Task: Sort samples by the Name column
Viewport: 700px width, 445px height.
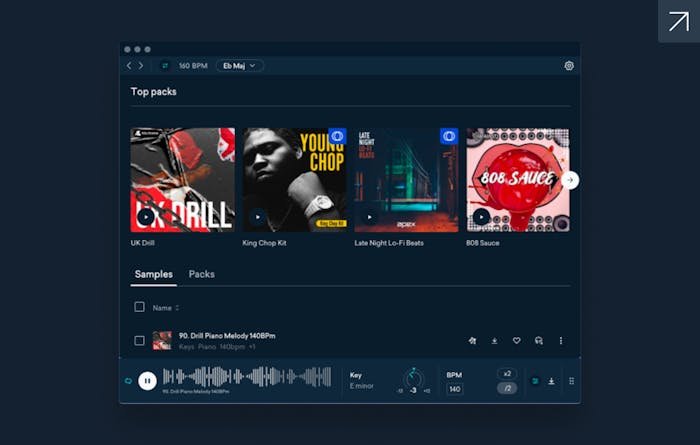Action: click(x=165, y=308)
